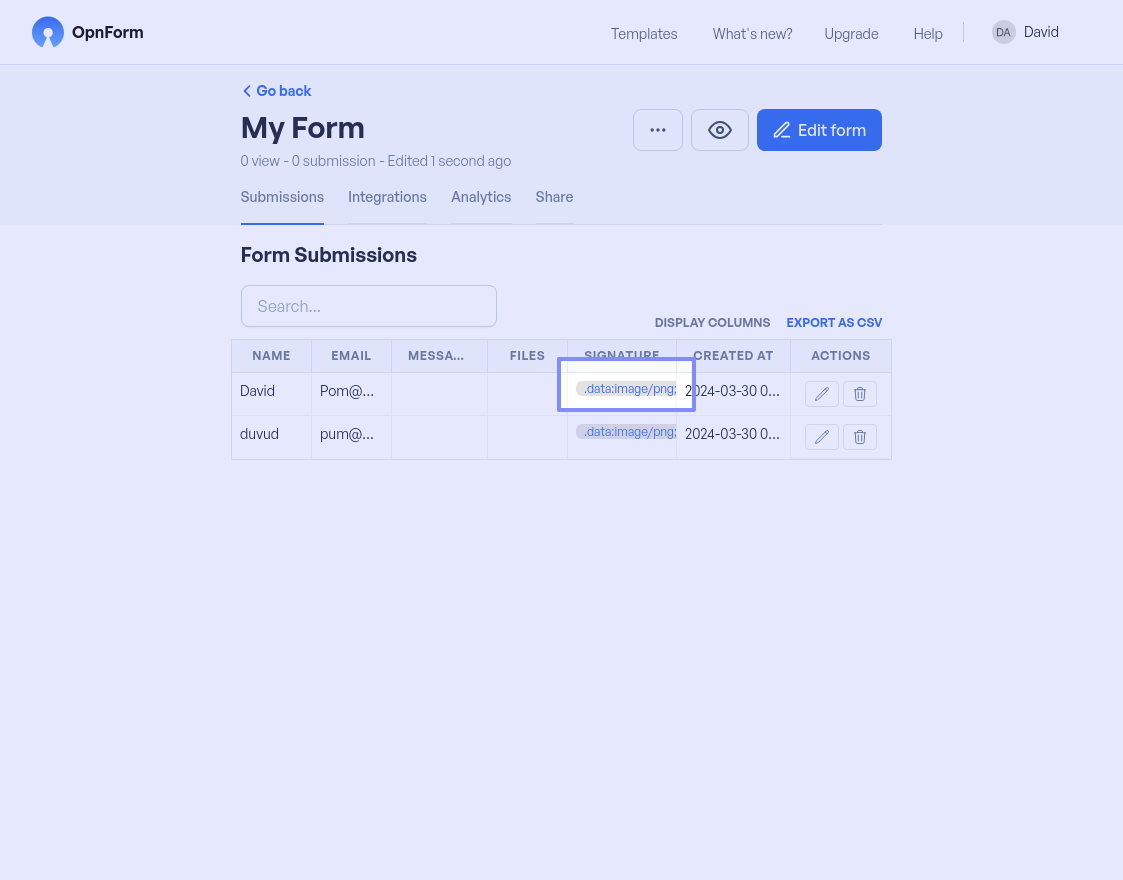1123x880 pixels.
Task: Go back using the chevron link
Action: coord(277,91)
